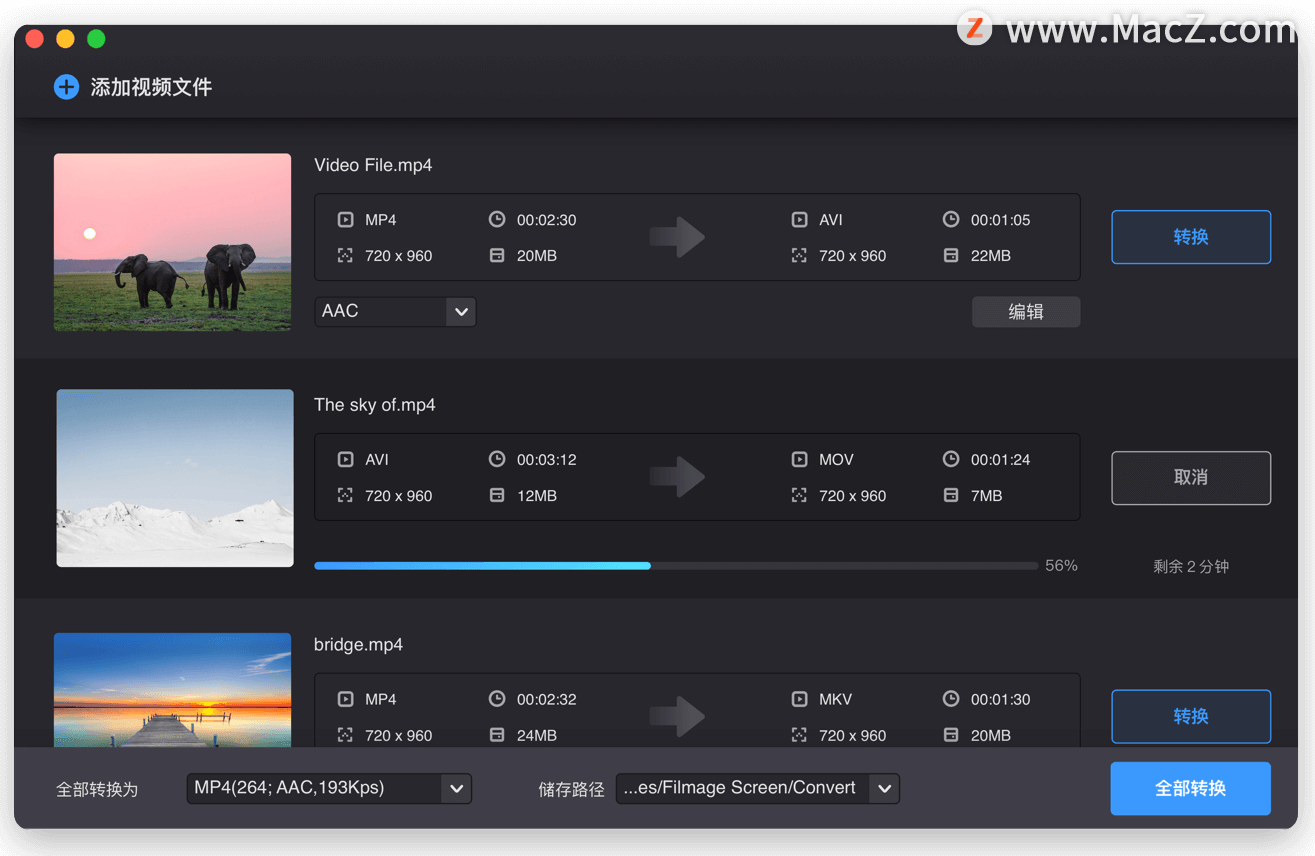This screenshot has width=1315, height=856.
Task: Click the 添加视频文件 label
Action: (151, 87)
